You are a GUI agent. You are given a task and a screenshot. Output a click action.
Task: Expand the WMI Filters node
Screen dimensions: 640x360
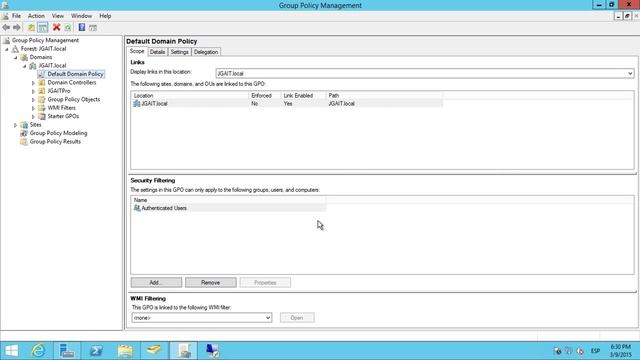click(33, 108)
